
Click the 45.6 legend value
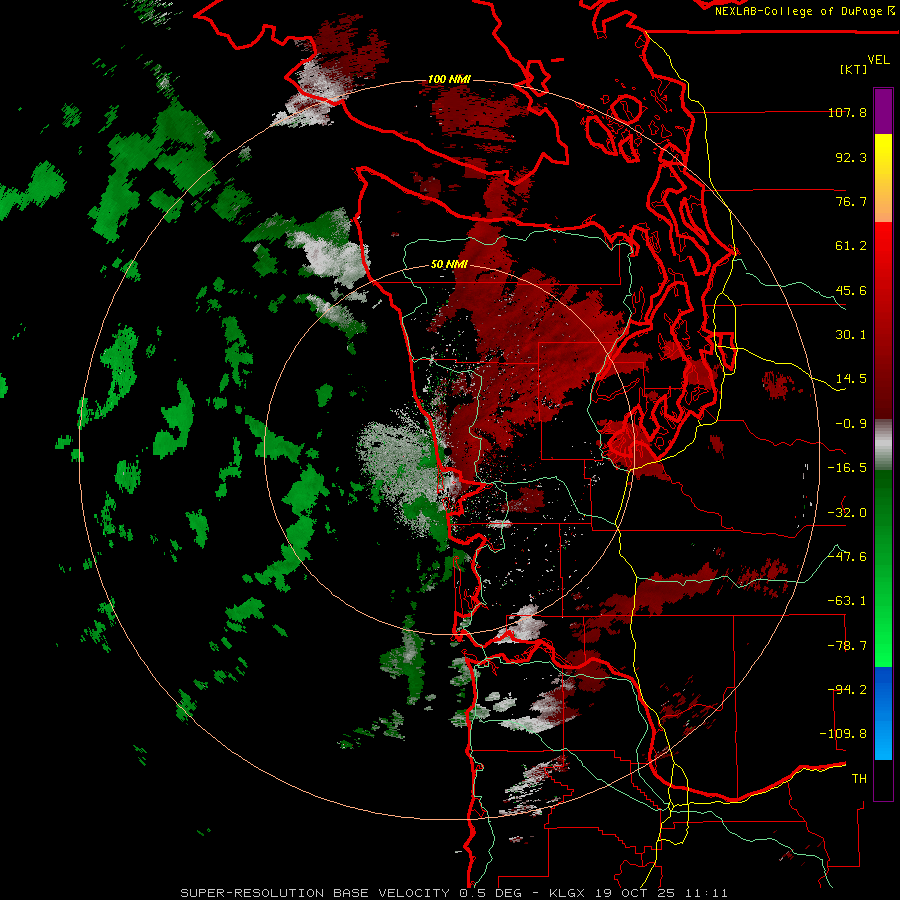[x=851, y=290]
